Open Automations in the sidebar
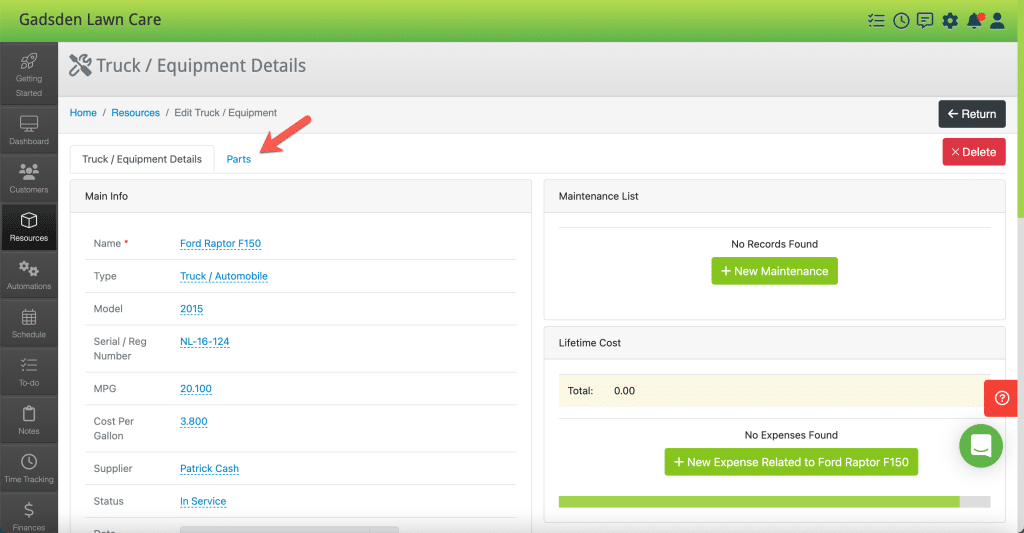 (29, 275)
